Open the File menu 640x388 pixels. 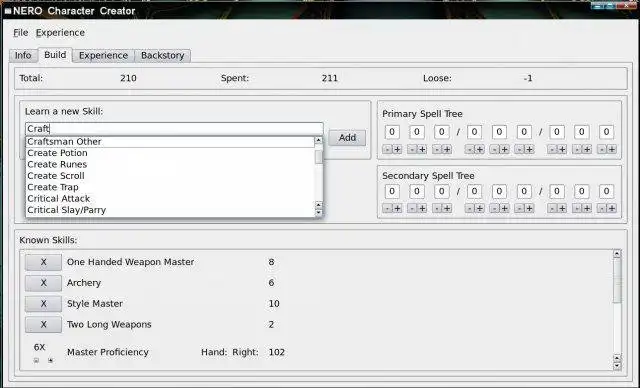coord(20,33)
